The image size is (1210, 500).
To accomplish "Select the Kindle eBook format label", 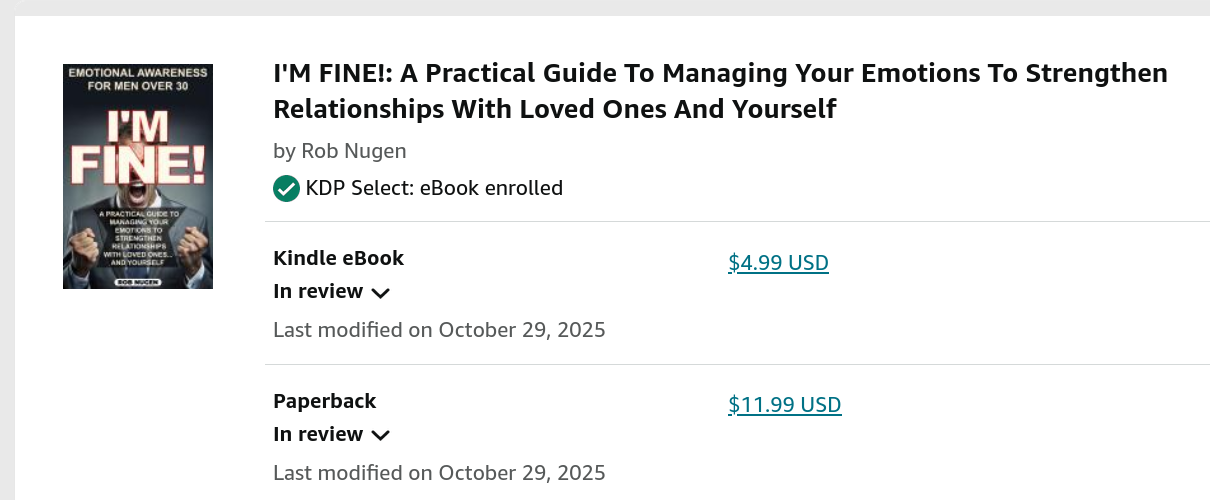I will (338, 258).
